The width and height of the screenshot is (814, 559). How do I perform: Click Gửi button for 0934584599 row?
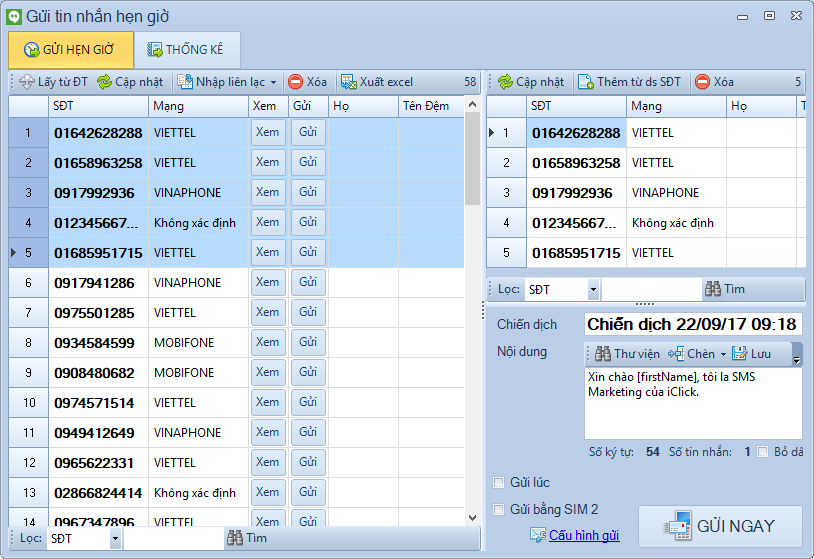tap(308, 343)
